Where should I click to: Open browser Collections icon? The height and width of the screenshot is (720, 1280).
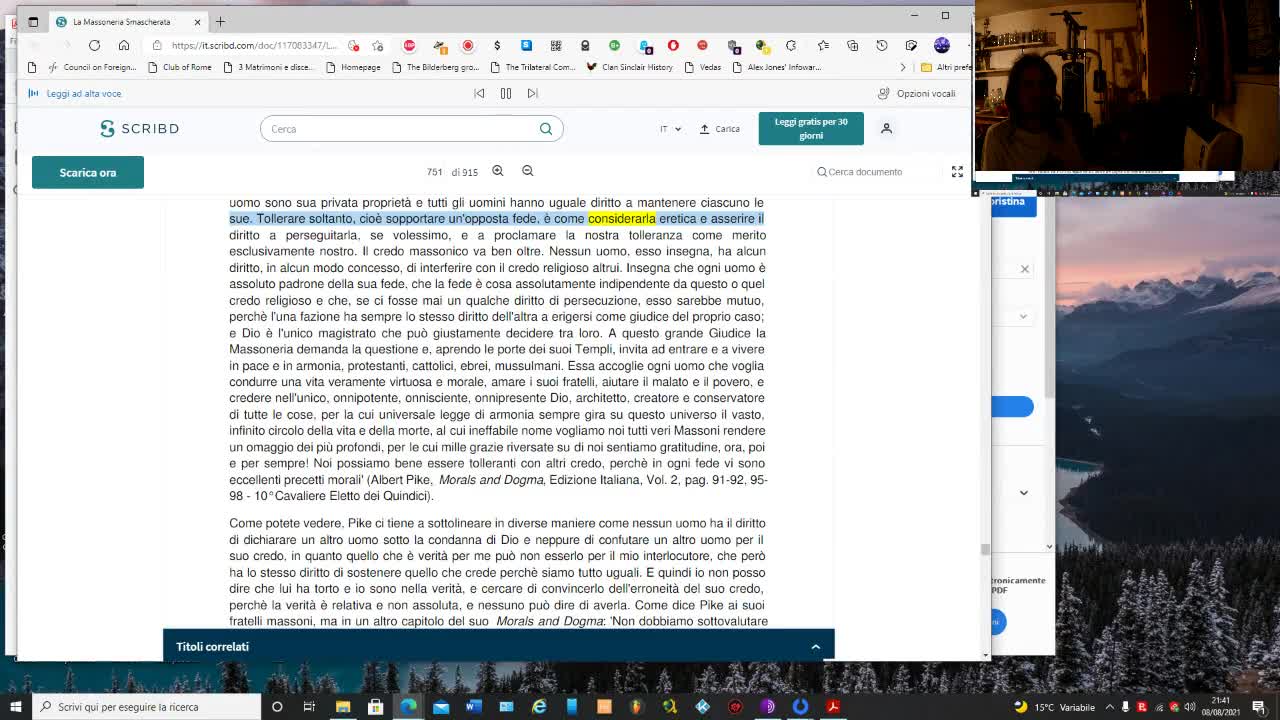click(x=852, y=45)
